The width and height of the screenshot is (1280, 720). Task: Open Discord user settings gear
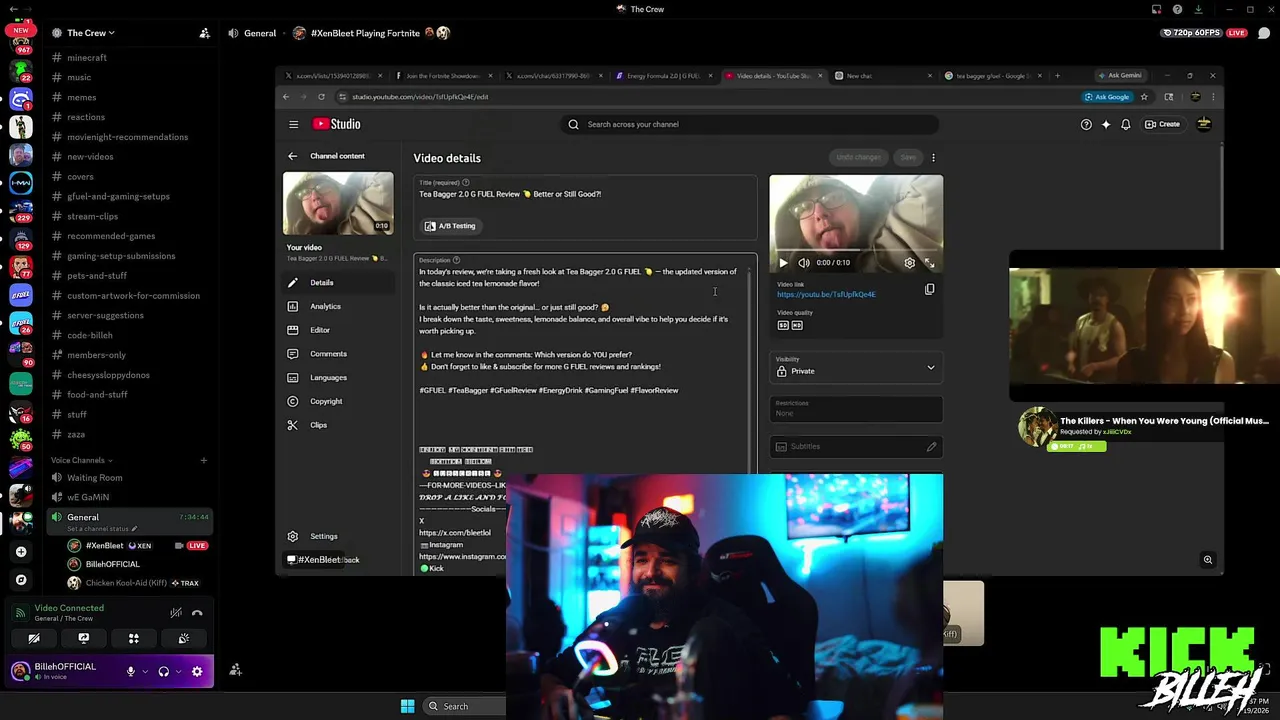[x=197, y=672]
